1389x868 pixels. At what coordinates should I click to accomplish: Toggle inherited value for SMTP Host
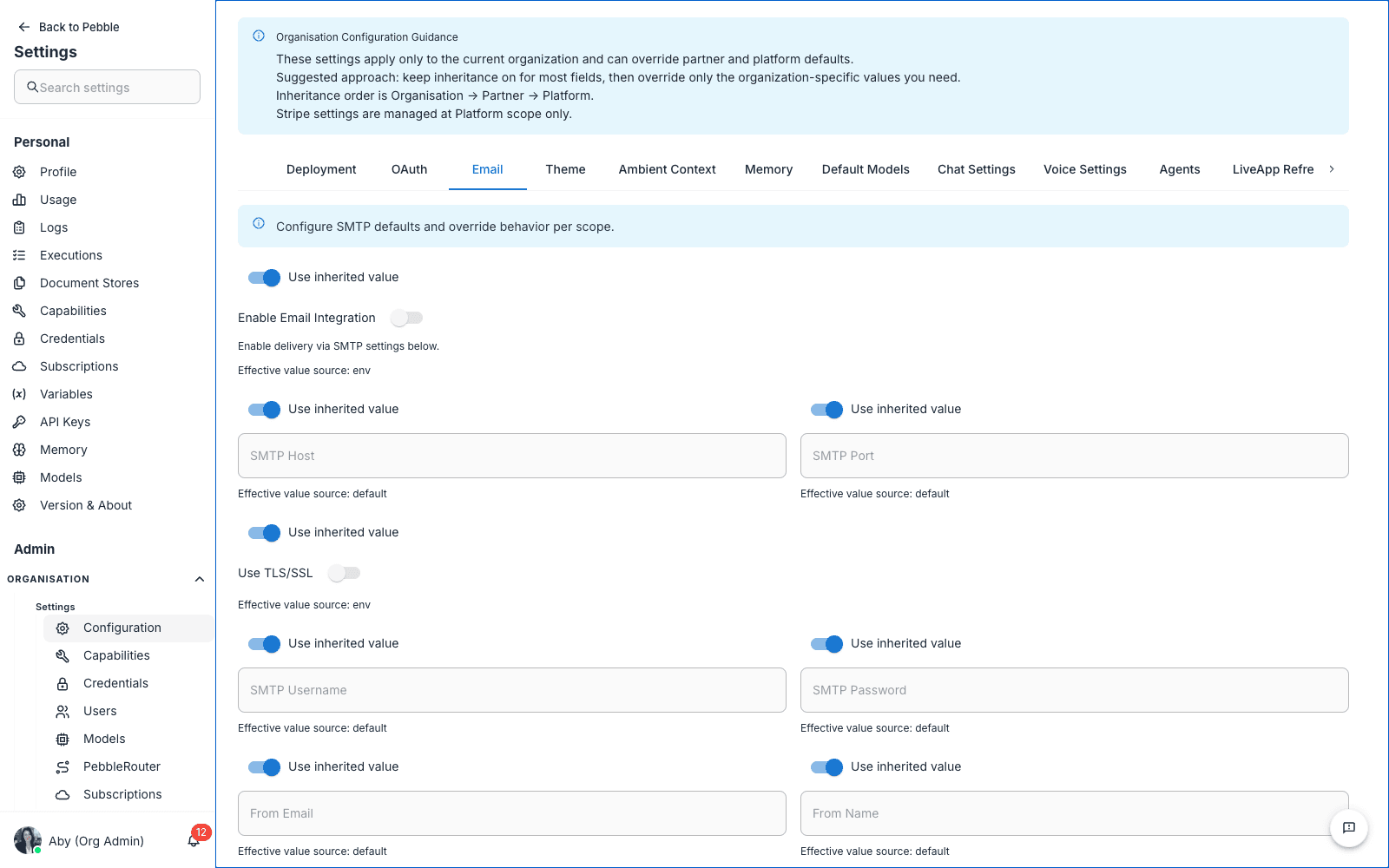pos(264,409)
